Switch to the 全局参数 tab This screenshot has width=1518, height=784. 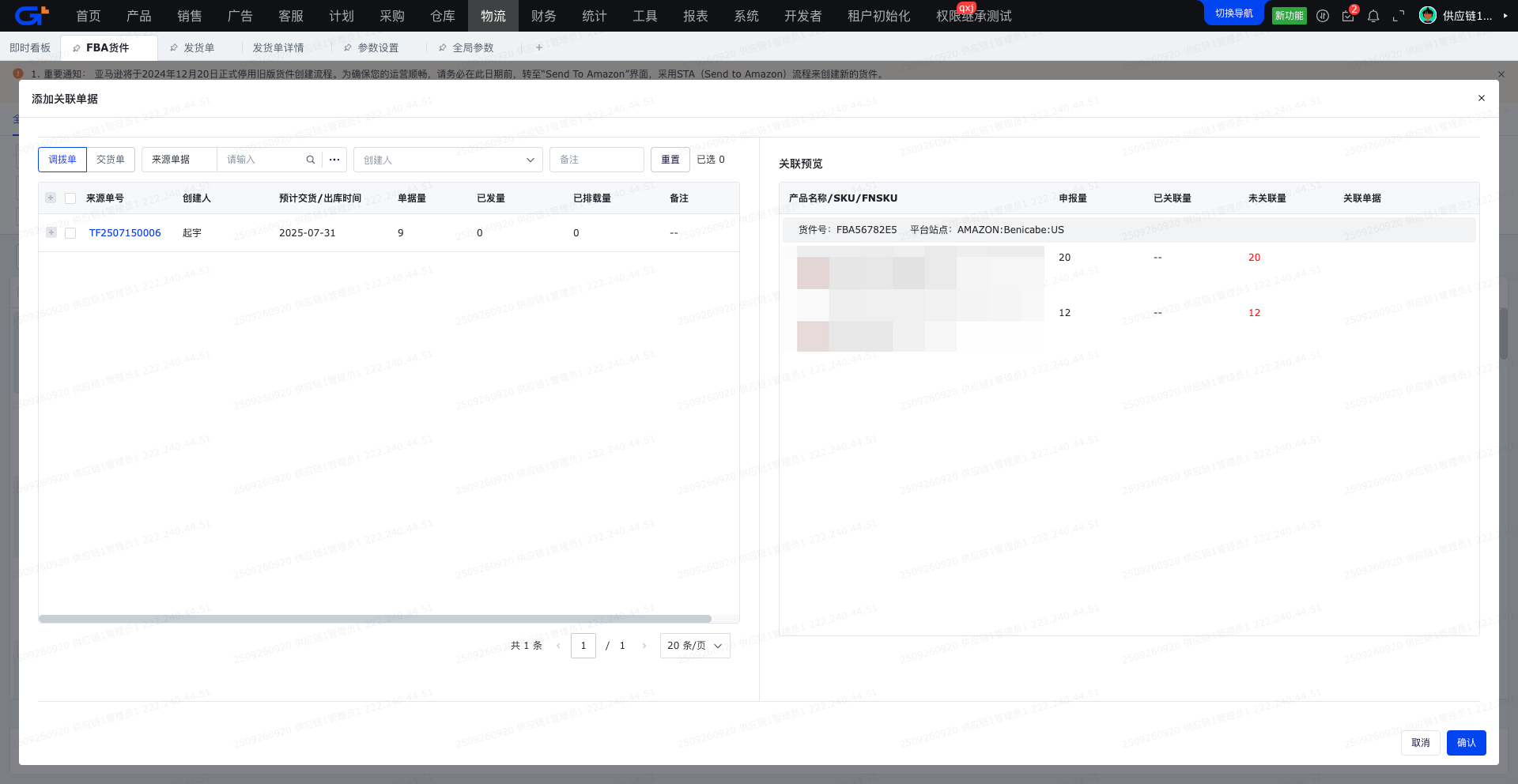473,48
